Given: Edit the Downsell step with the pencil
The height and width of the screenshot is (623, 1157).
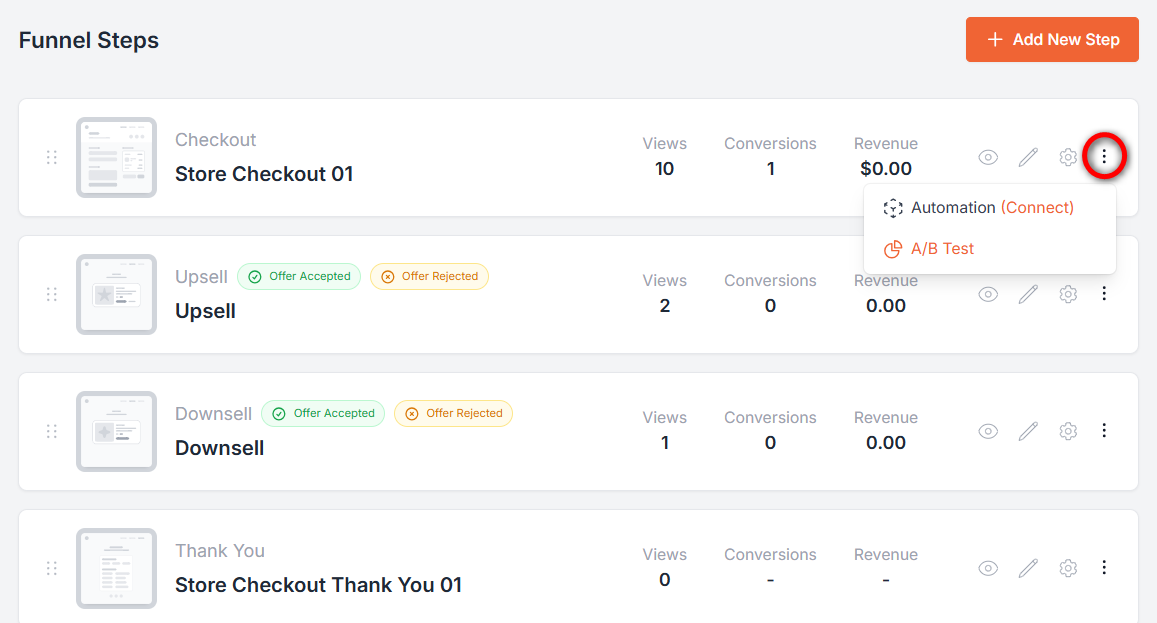Looking at the screenshot, I should click(x=1028, y=431).
